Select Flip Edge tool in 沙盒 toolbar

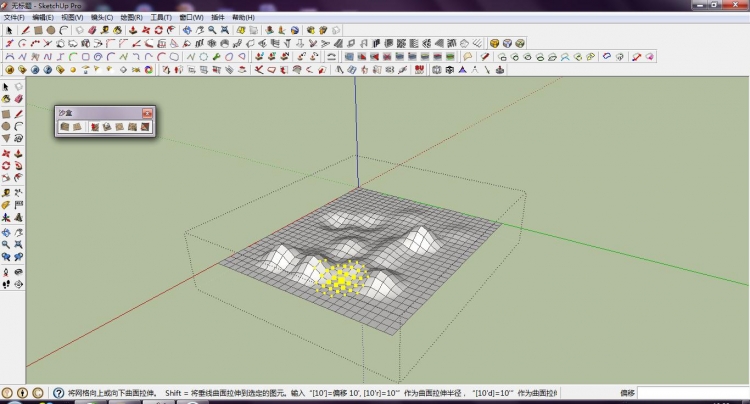[145, 127]
